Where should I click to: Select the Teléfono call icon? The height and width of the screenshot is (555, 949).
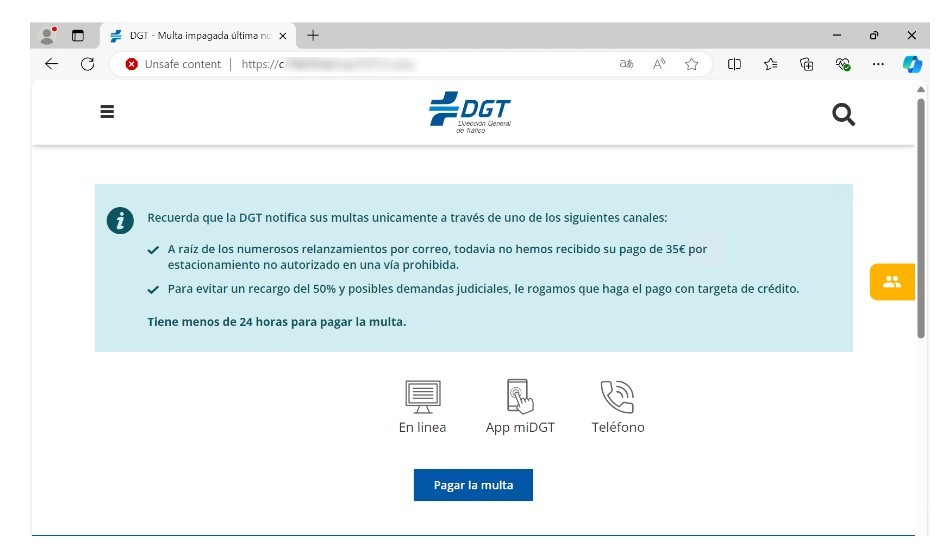click(617, 396)
